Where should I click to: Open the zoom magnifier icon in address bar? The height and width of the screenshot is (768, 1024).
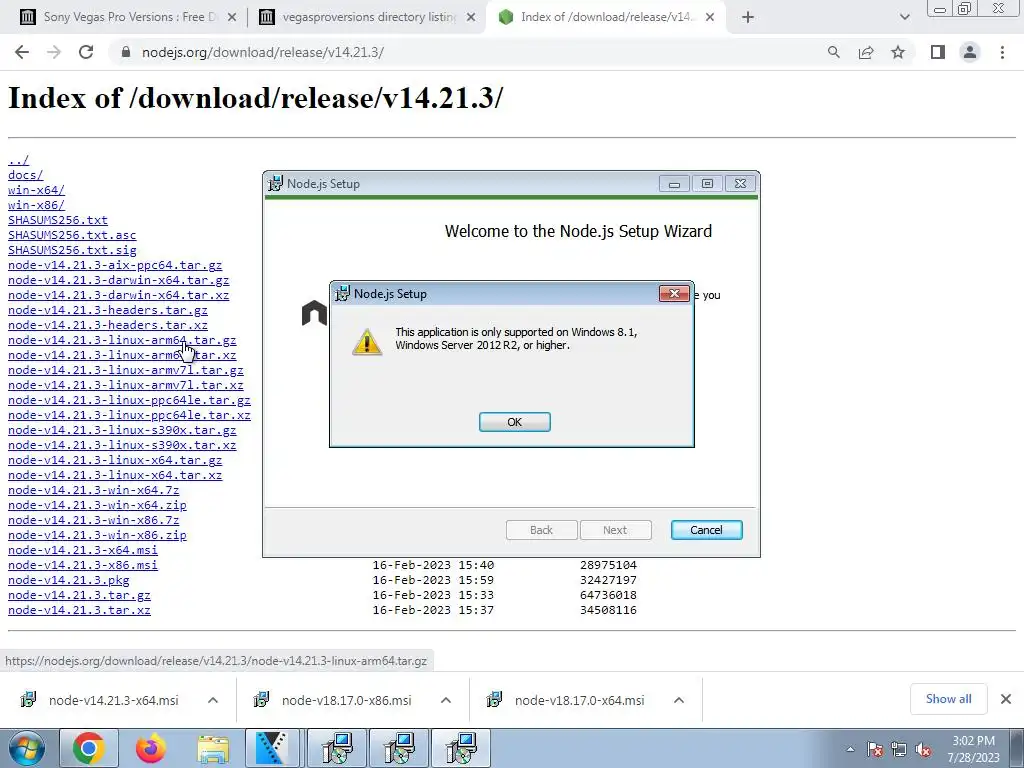[x=833, y=52]
